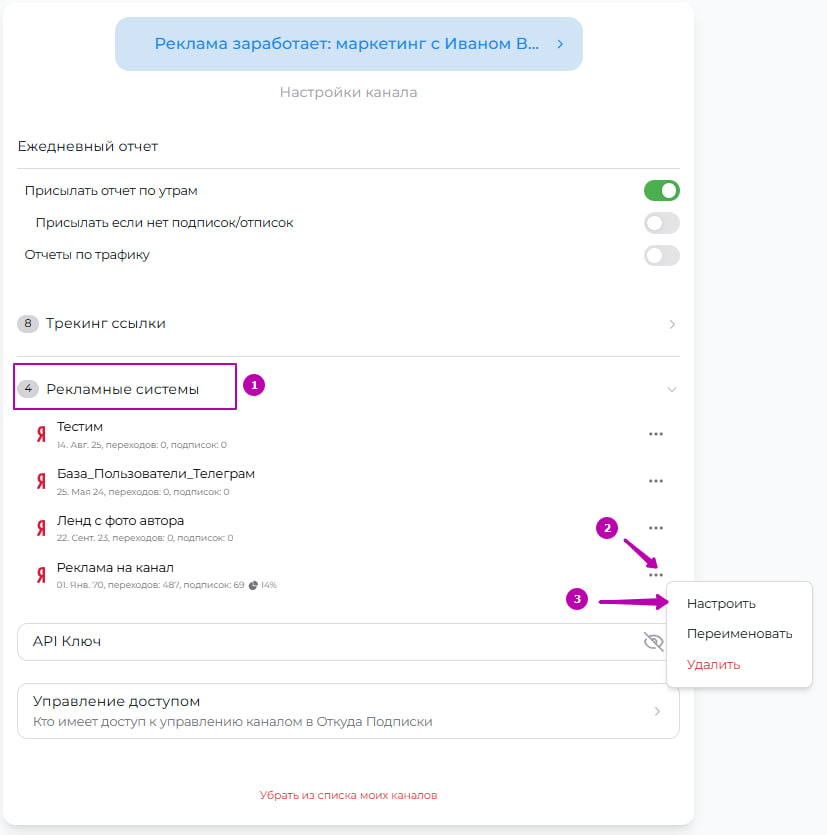
Task: Select Настроить in context menu
Action: 721,604
